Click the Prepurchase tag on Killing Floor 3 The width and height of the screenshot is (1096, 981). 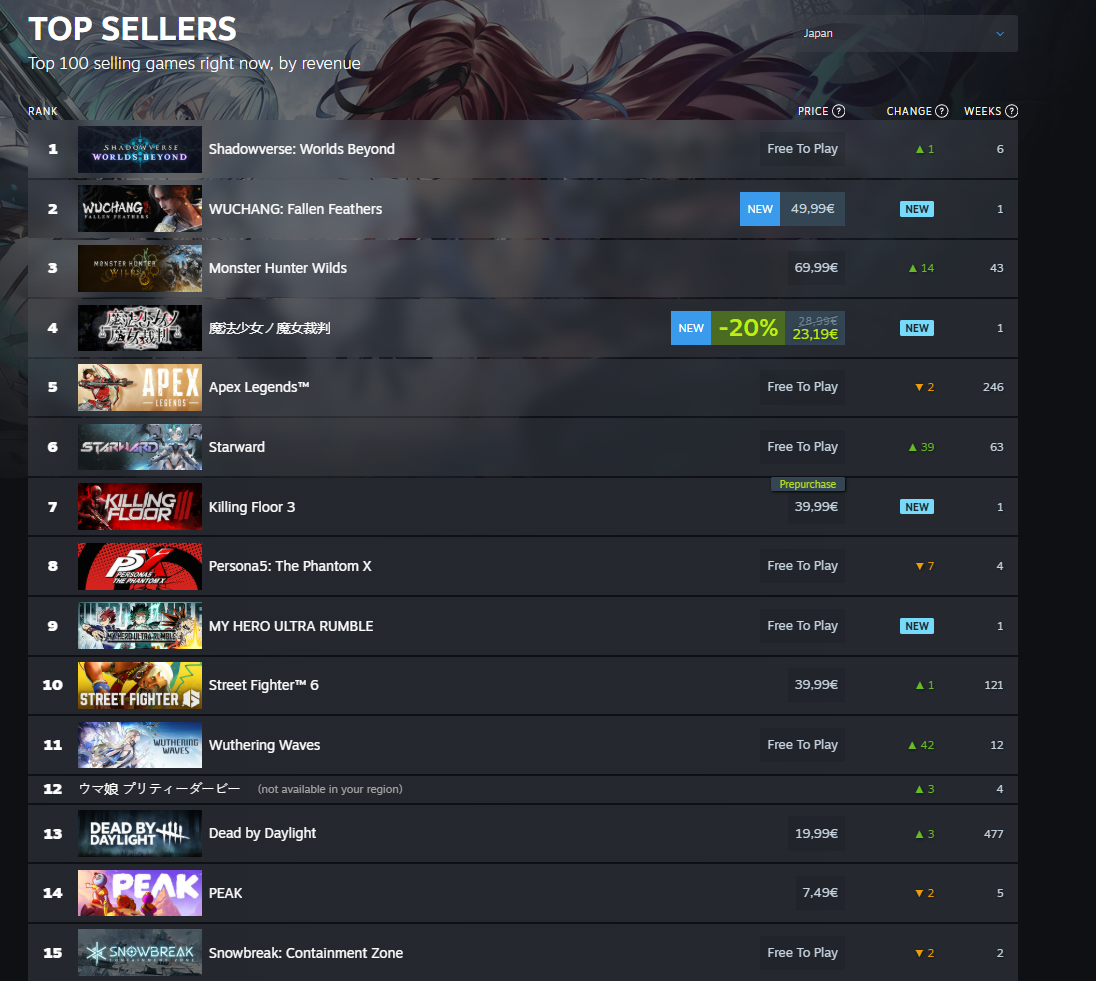click(807, 484)
